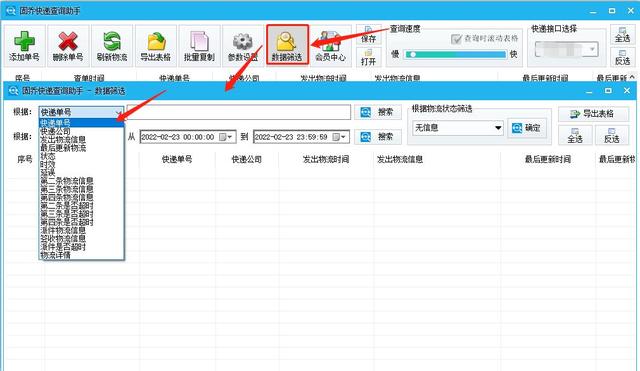
Task: Click the 确定 button
Action: tap(527, 128)
